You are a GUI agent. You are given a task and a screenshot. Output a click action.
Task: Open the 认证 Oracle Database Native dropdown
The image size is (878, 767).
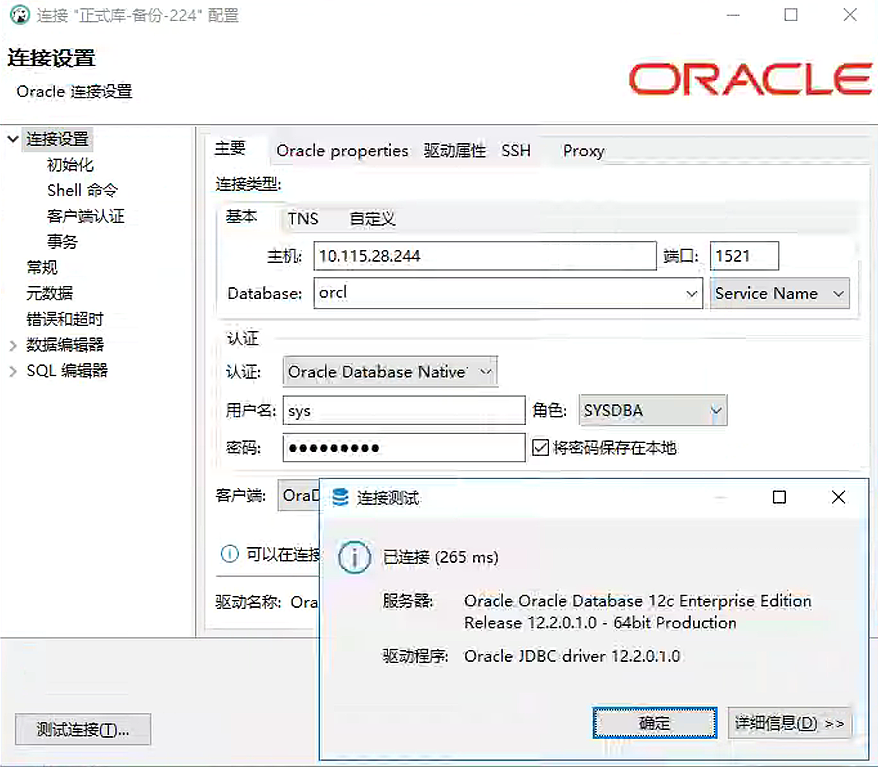(x=390, y=372)
